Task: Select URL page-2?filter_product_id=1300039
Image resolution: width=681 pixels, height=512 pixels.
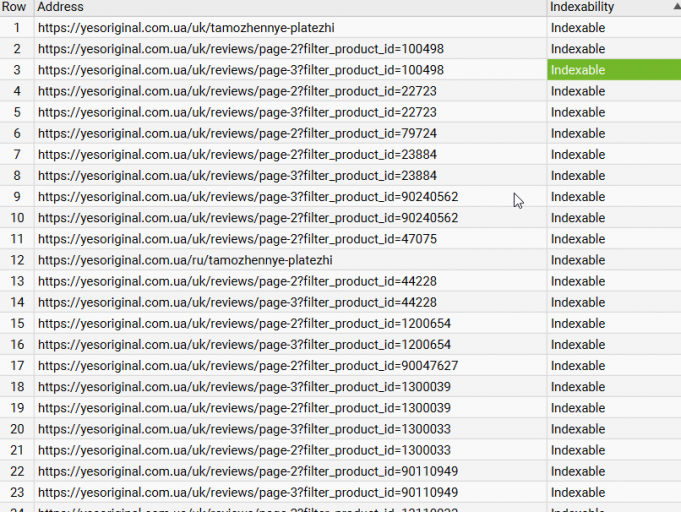Action: coord(245,408)
